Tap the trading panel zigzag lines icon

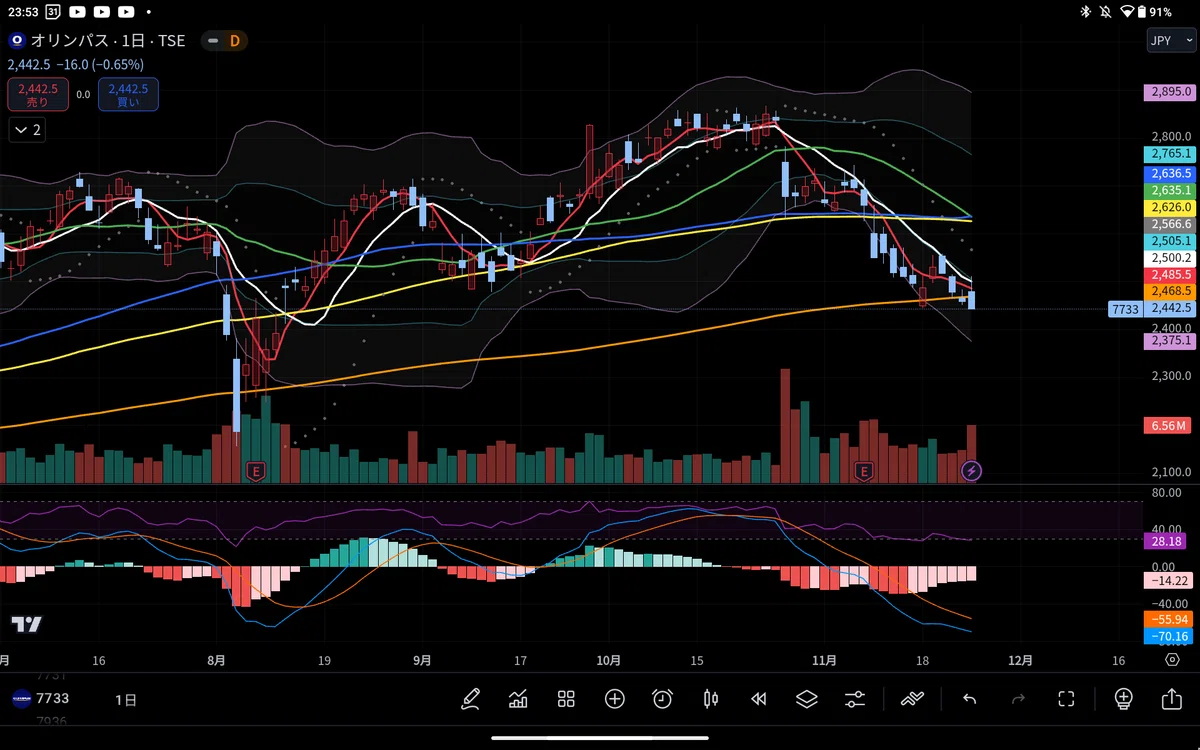[x=912, y=699]
